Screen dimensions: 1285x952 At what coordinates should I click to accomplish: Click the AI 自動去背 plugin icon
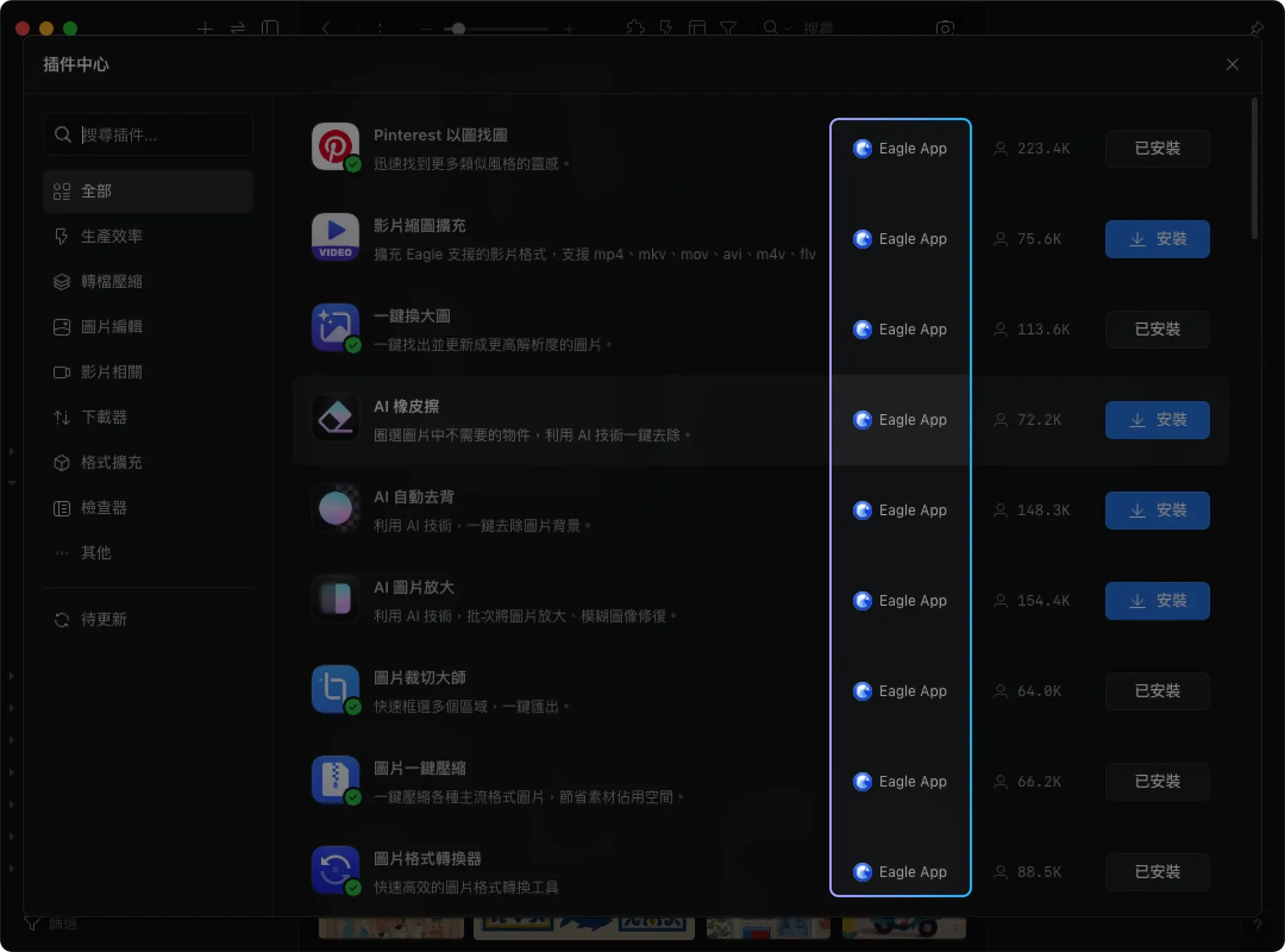(336, 508)
